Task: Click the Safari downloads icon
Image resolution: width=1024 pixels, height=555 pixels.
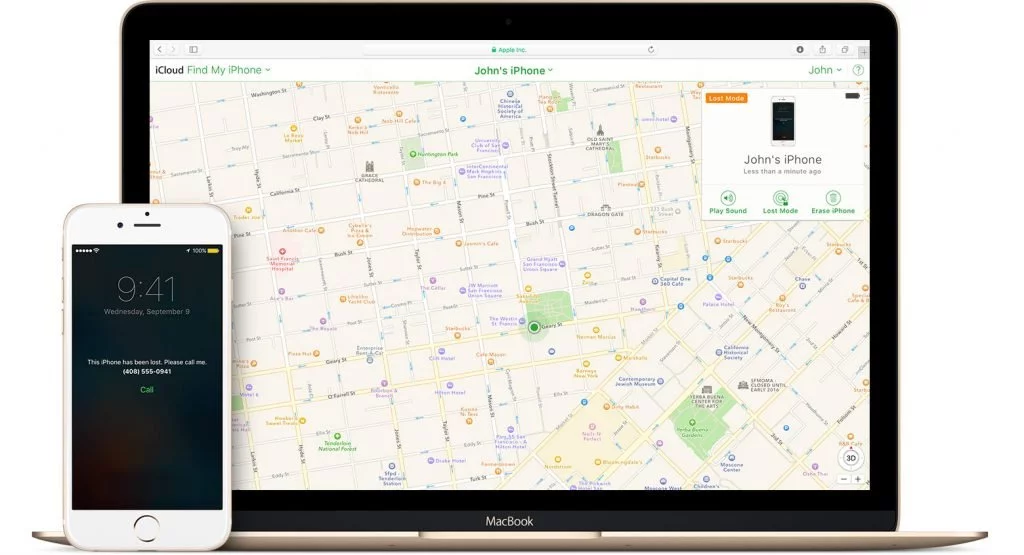Action: coord(800,49)
